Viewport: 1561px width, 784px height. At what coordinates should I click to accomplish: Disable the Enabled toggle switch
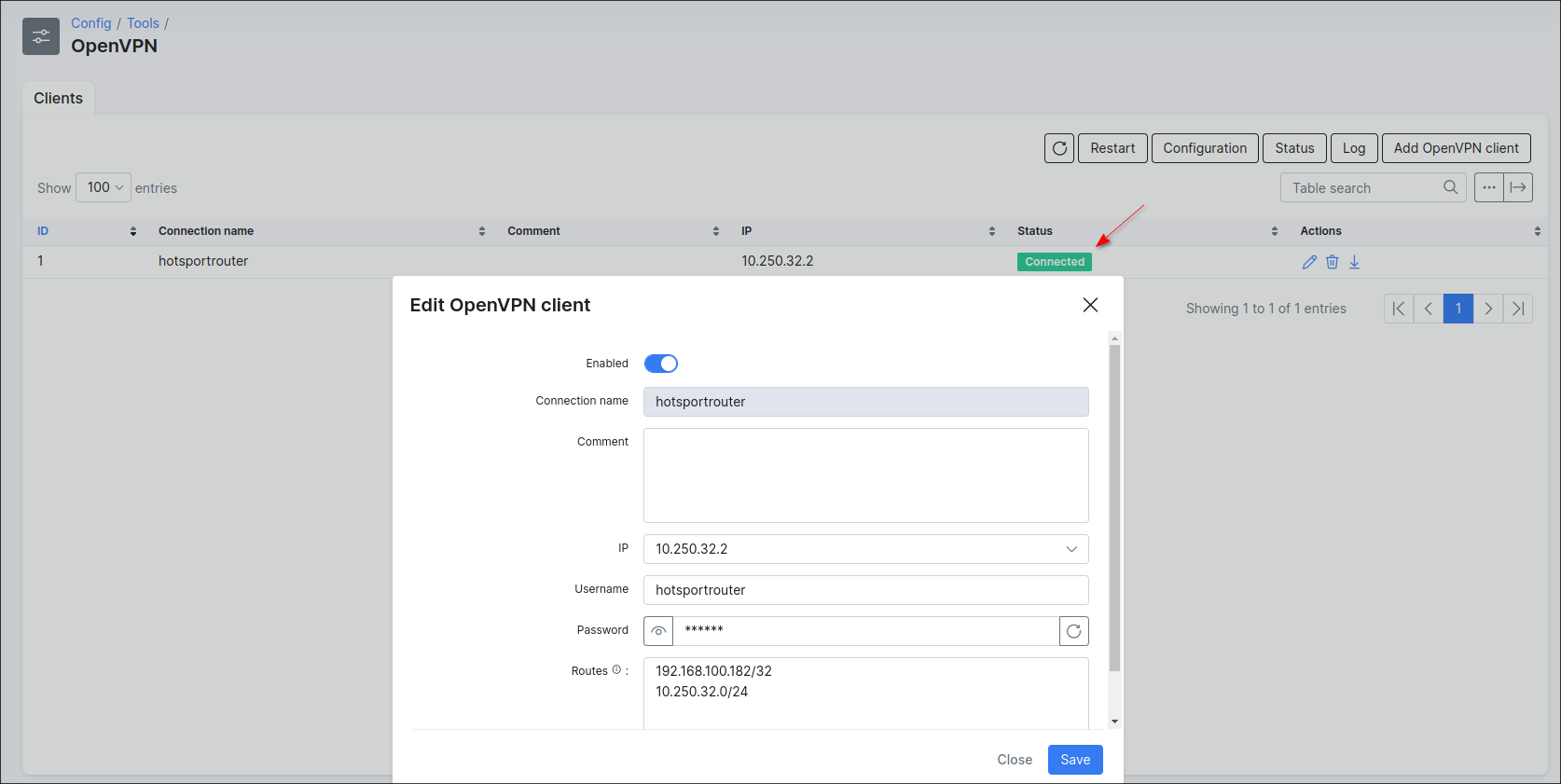(x=661, y=364)
